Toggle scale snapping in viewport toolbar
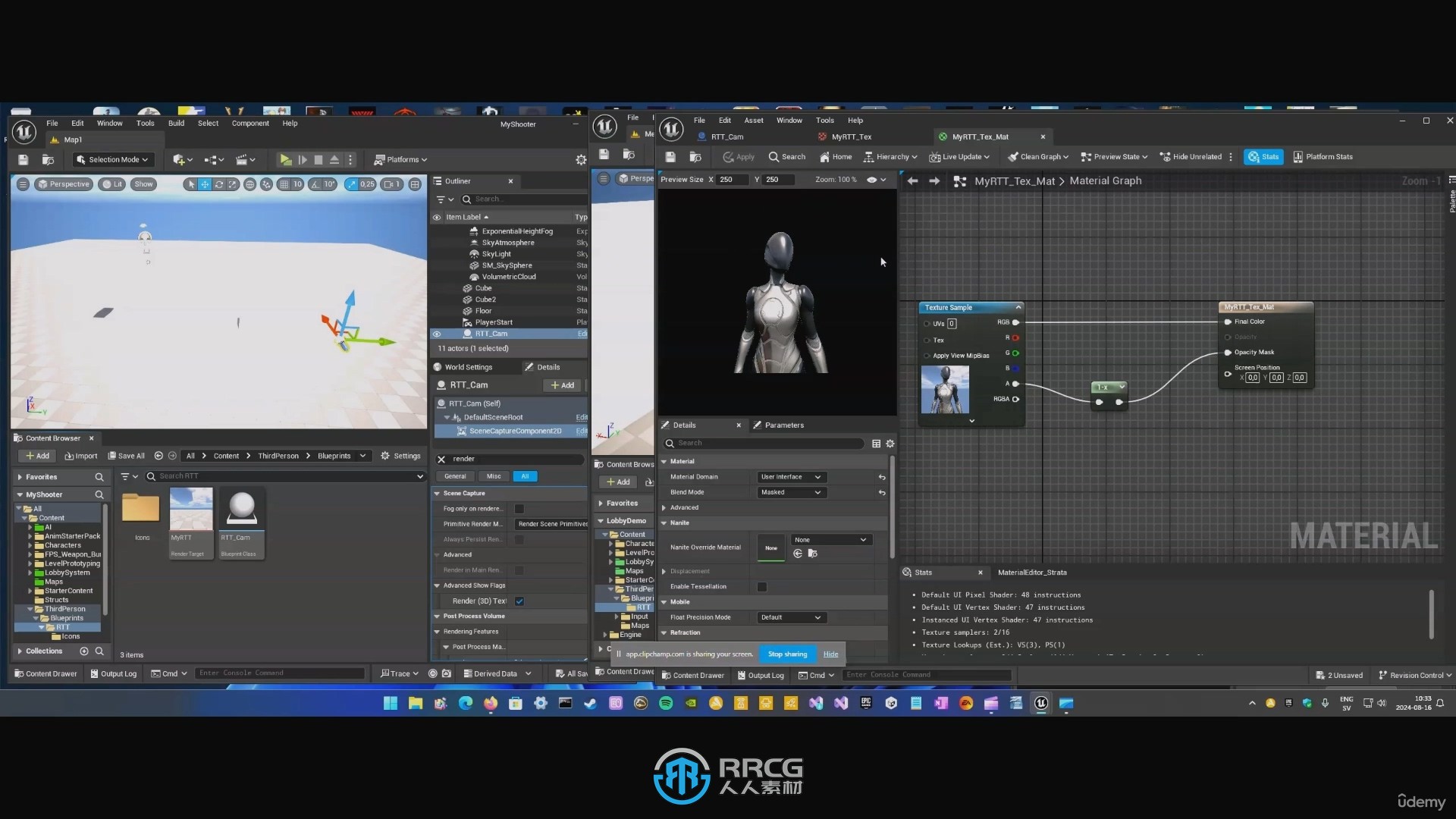This screenshot has width=1456, height=819. point(352,184)
